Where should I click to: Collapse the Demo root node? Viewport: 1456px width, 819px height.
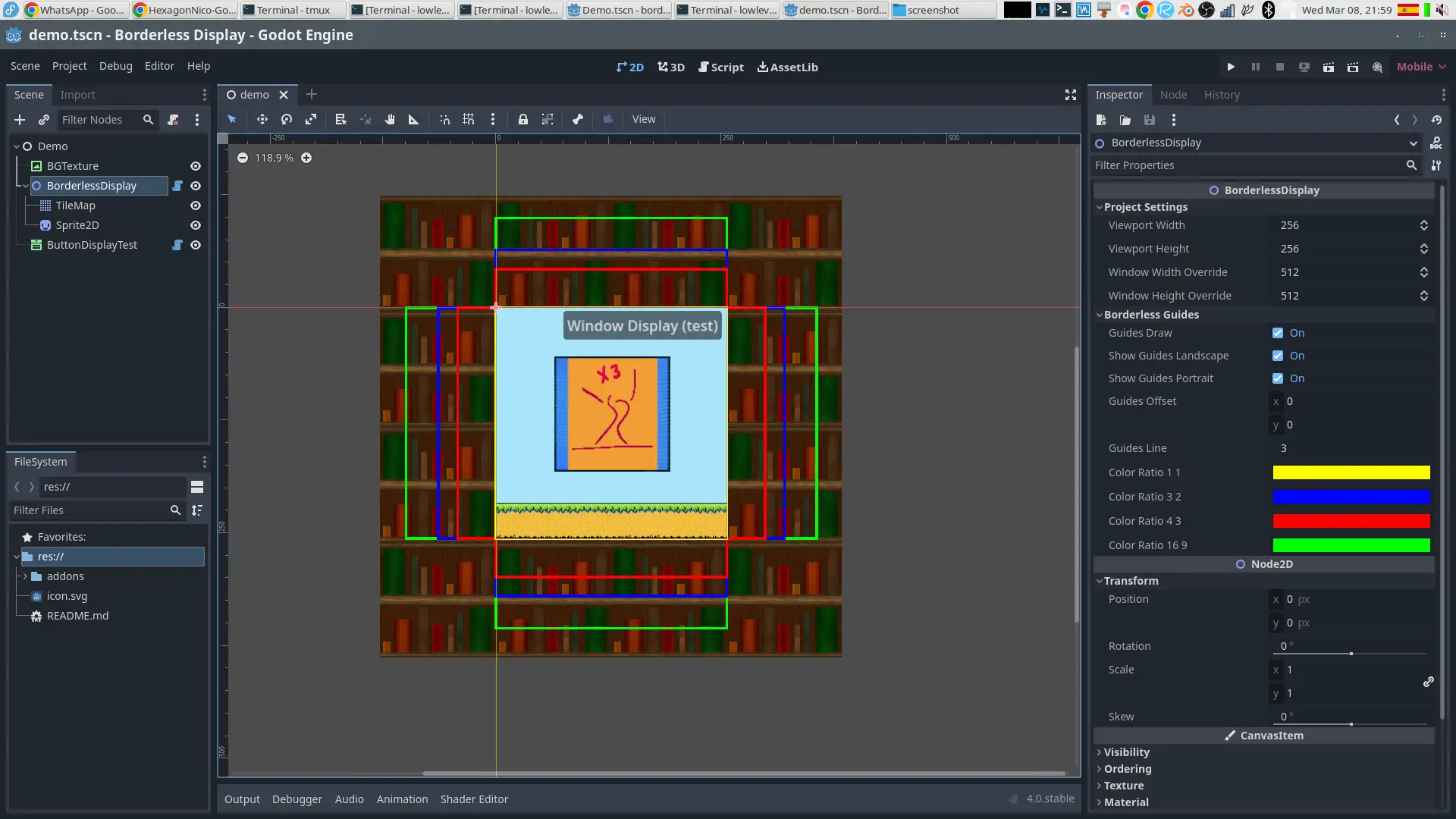click(17, 146)
